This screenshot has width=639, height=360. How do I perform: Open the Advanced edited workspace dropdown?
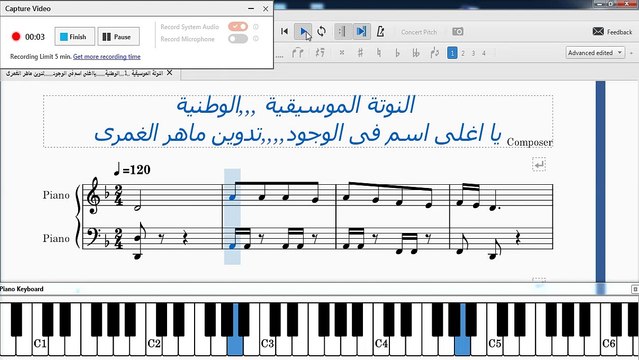tap(595, 53)
